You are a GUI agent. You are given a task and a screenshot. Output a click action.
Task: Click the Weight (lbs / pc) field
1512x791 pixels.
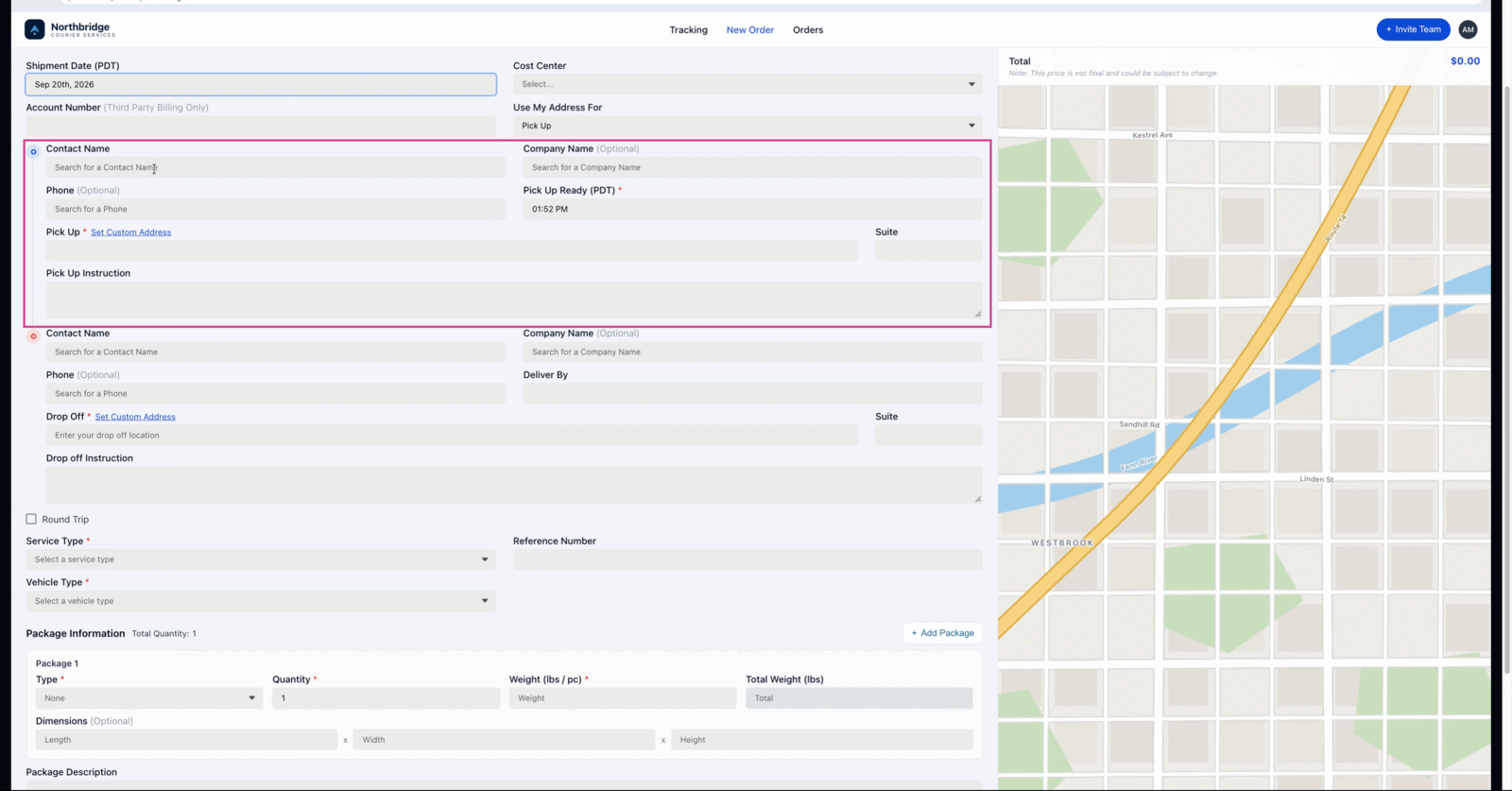tap(623, 698)
